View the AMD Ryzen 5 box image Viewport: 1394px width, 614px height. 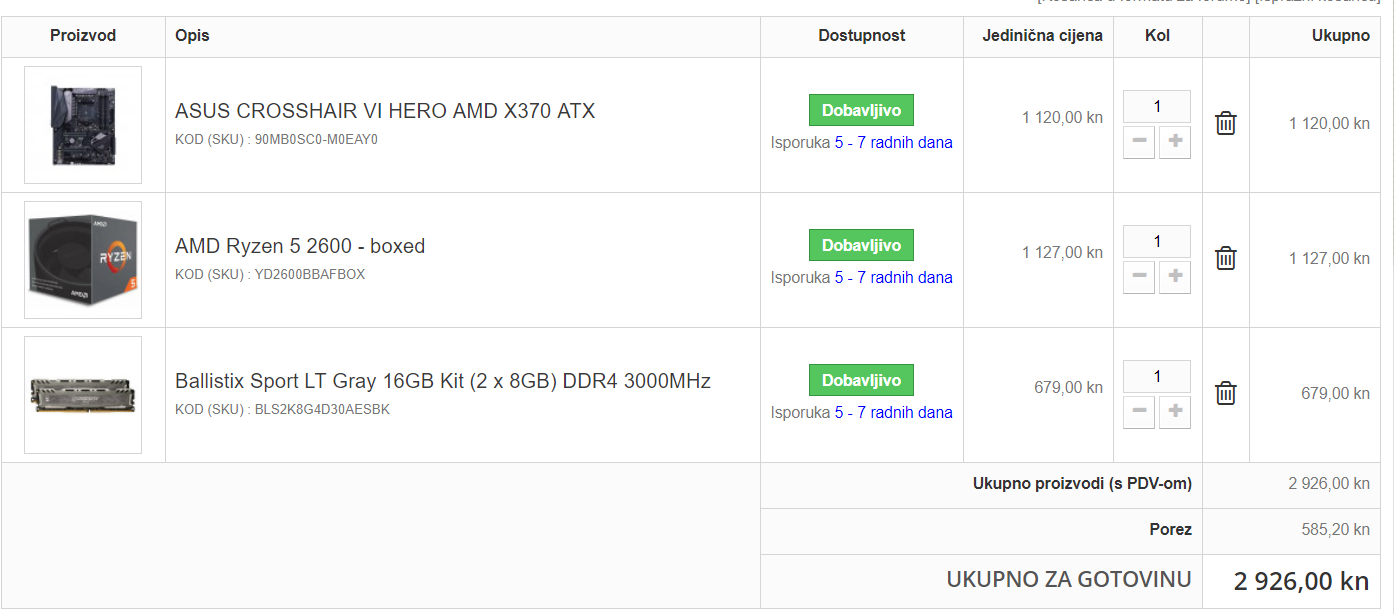click(83, 260)
